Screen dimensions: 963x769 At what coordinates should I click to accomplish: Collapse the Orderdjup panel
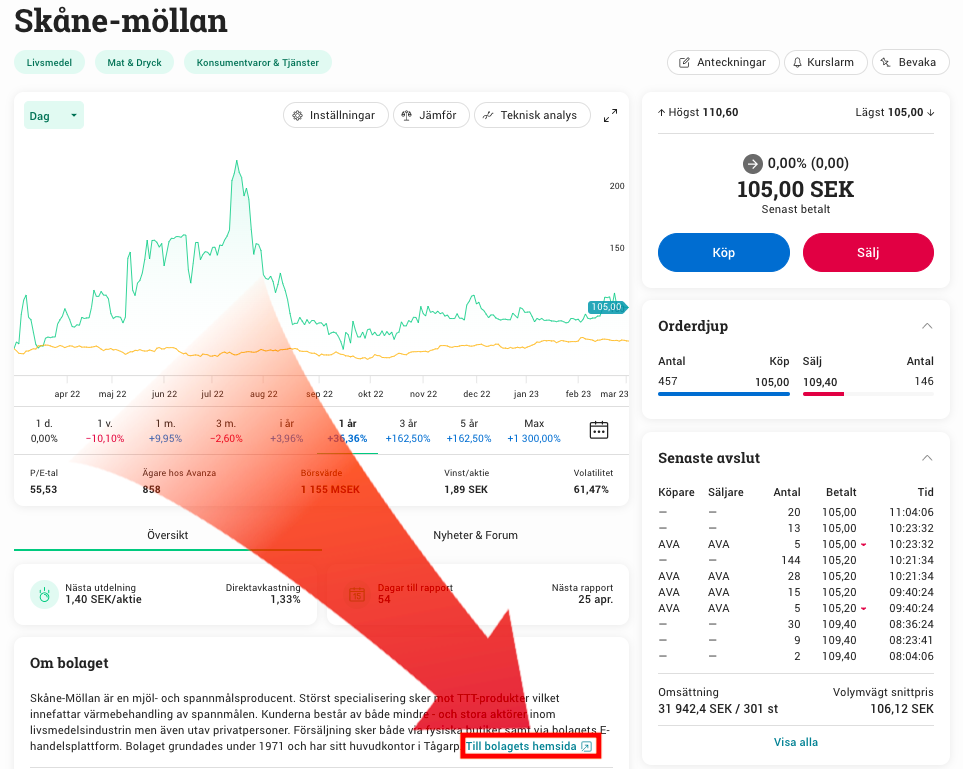pos(927,326)
